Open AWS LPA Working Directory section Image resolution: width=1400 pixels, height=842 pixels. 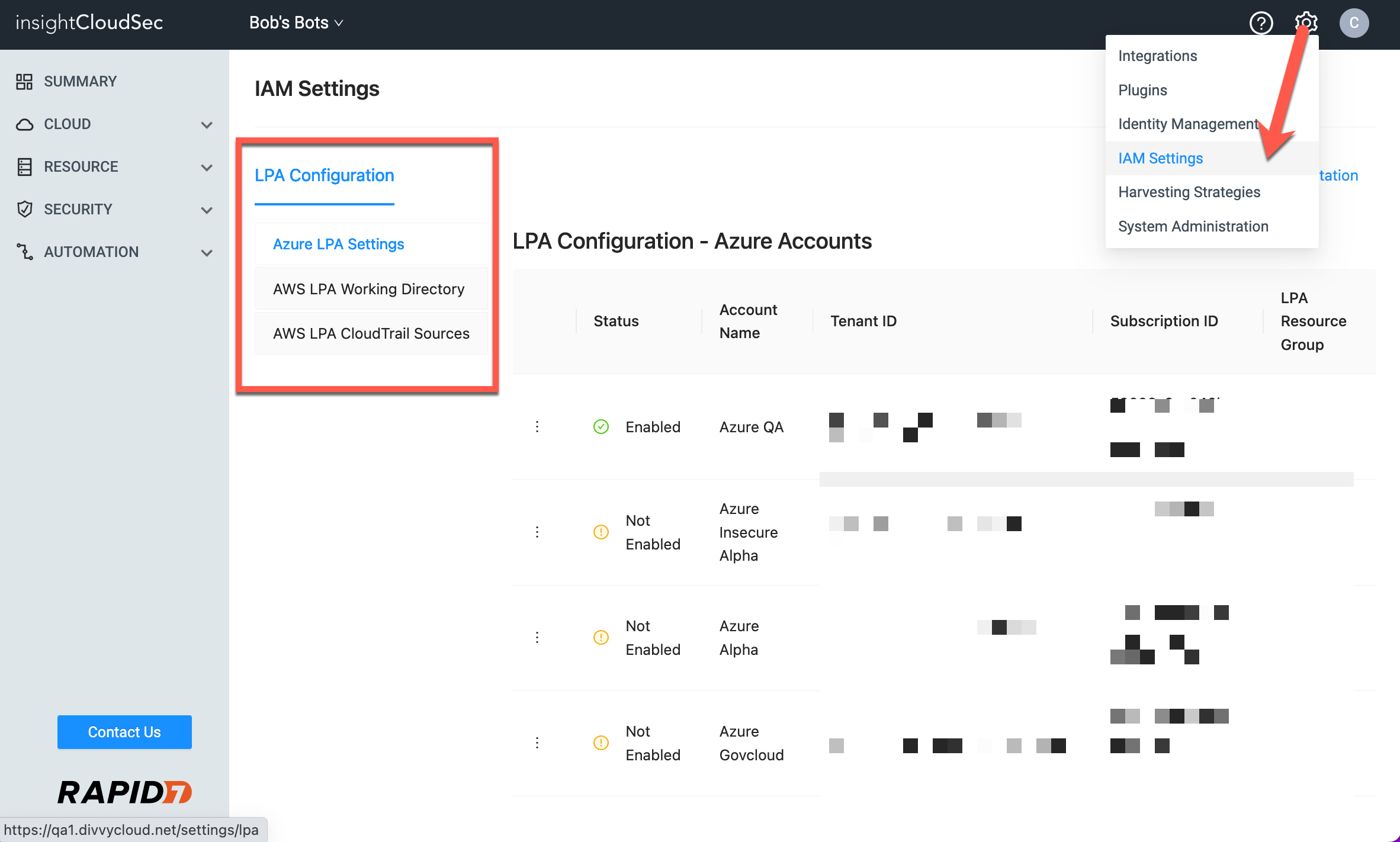371,289
